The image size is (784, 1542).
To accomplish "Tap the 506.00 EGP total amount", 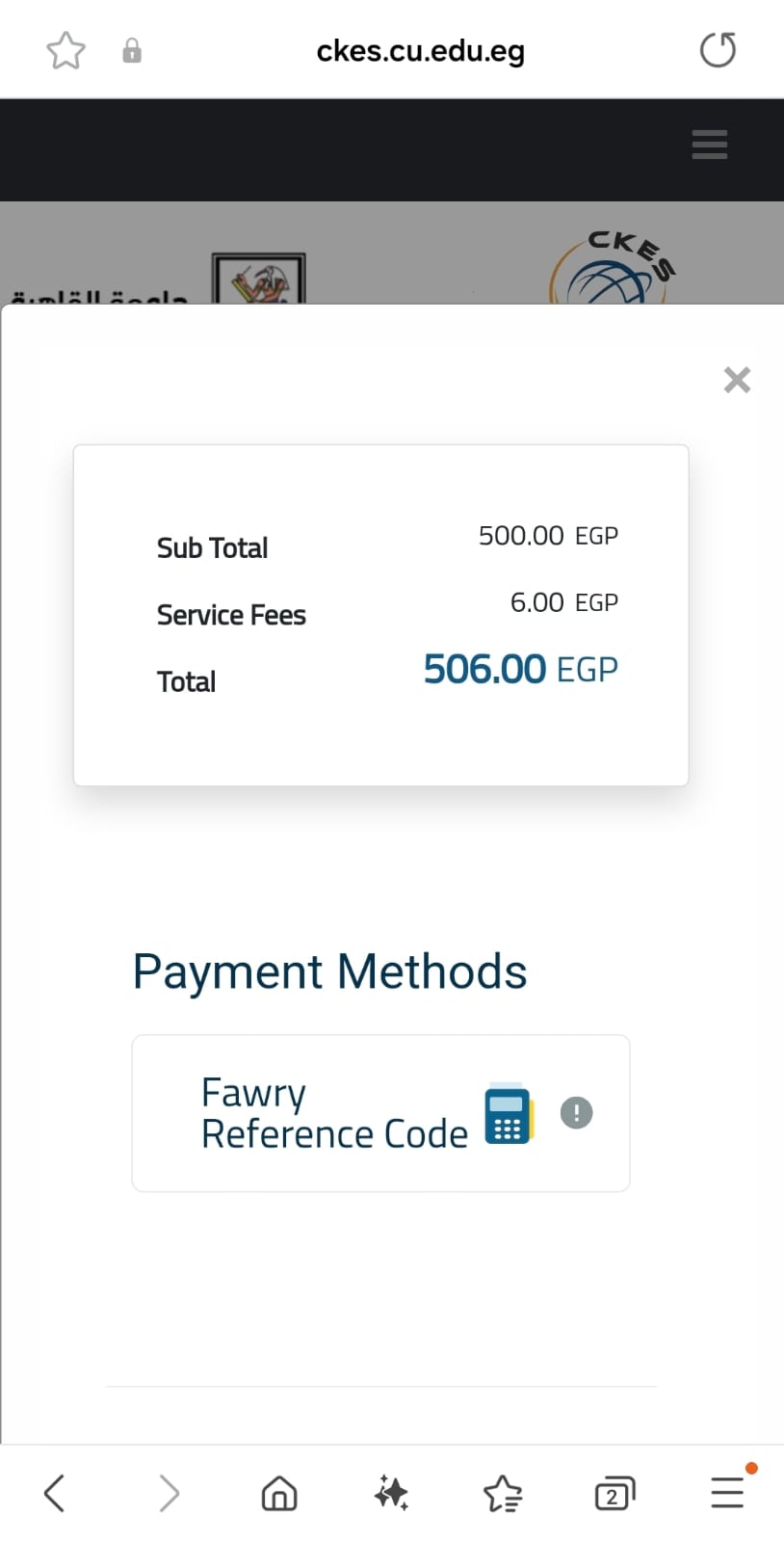I will (x=521, y=669).
